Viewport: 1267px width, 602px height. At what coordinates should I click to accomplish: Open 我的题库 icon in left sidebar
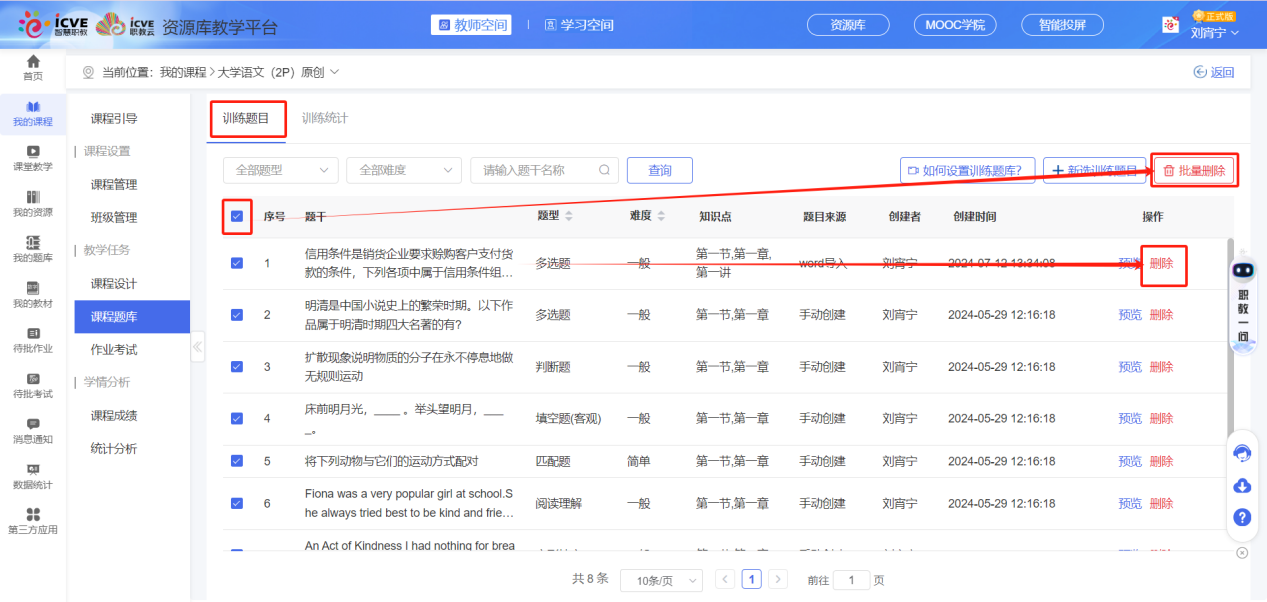tap(33, 243)
